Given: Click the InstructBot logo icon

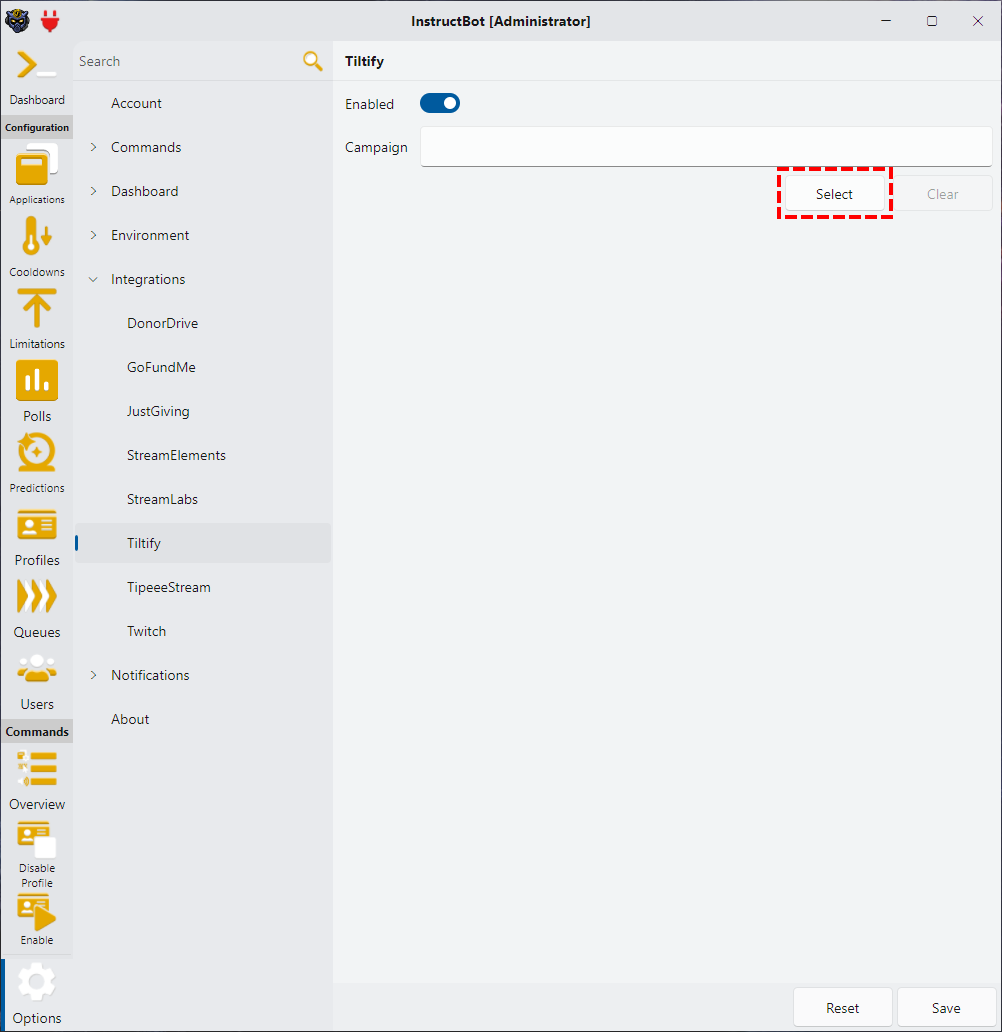Looking at the screenshot, I should [x=17, y=21].
